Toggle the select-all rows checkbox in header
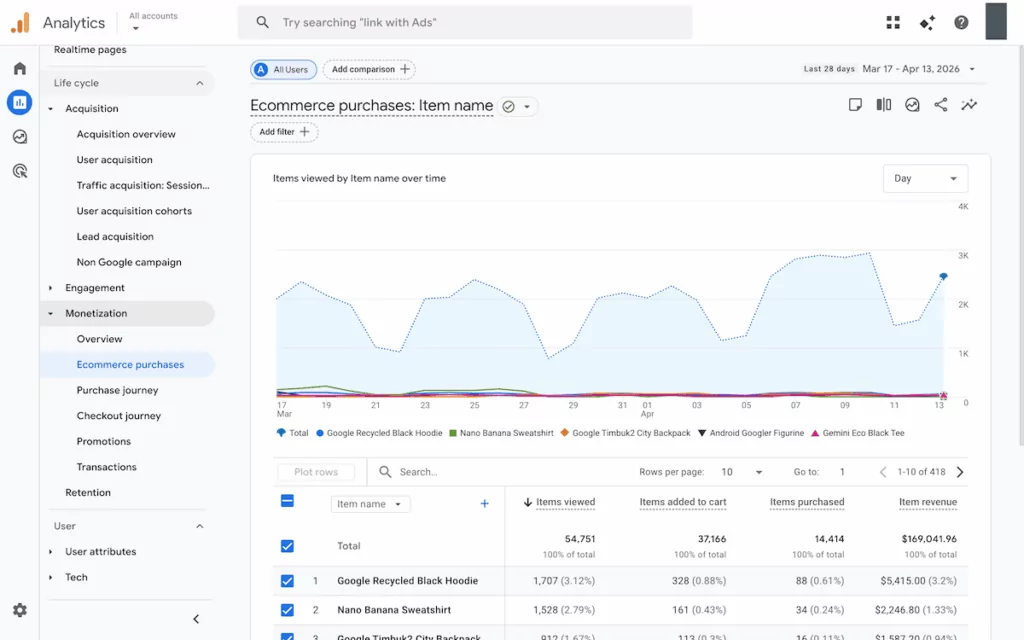The image size is (1024, 640). tap(287, 501)
